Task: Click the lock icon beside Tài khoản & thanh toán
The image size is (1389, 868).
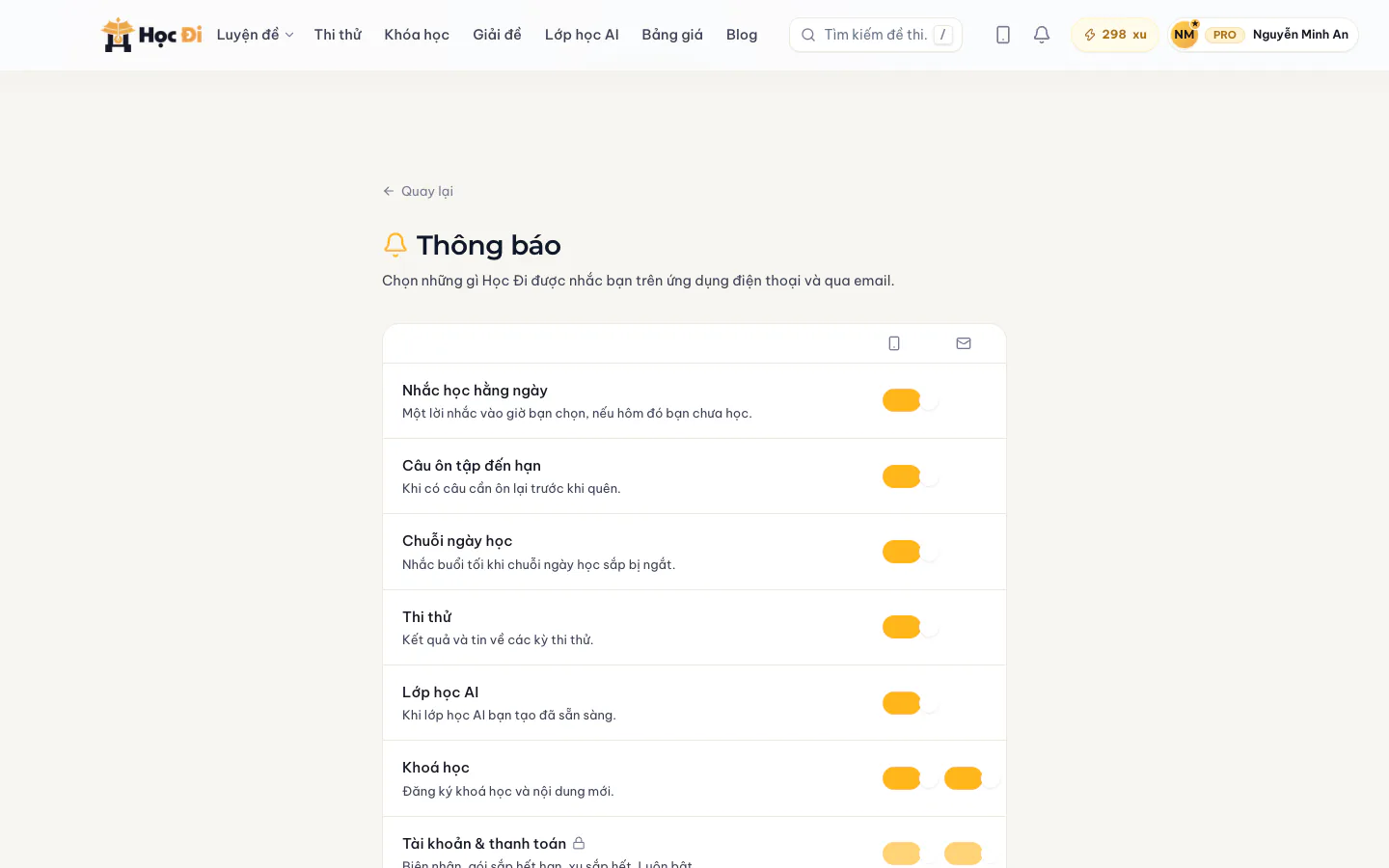Action: pos(579,843)
